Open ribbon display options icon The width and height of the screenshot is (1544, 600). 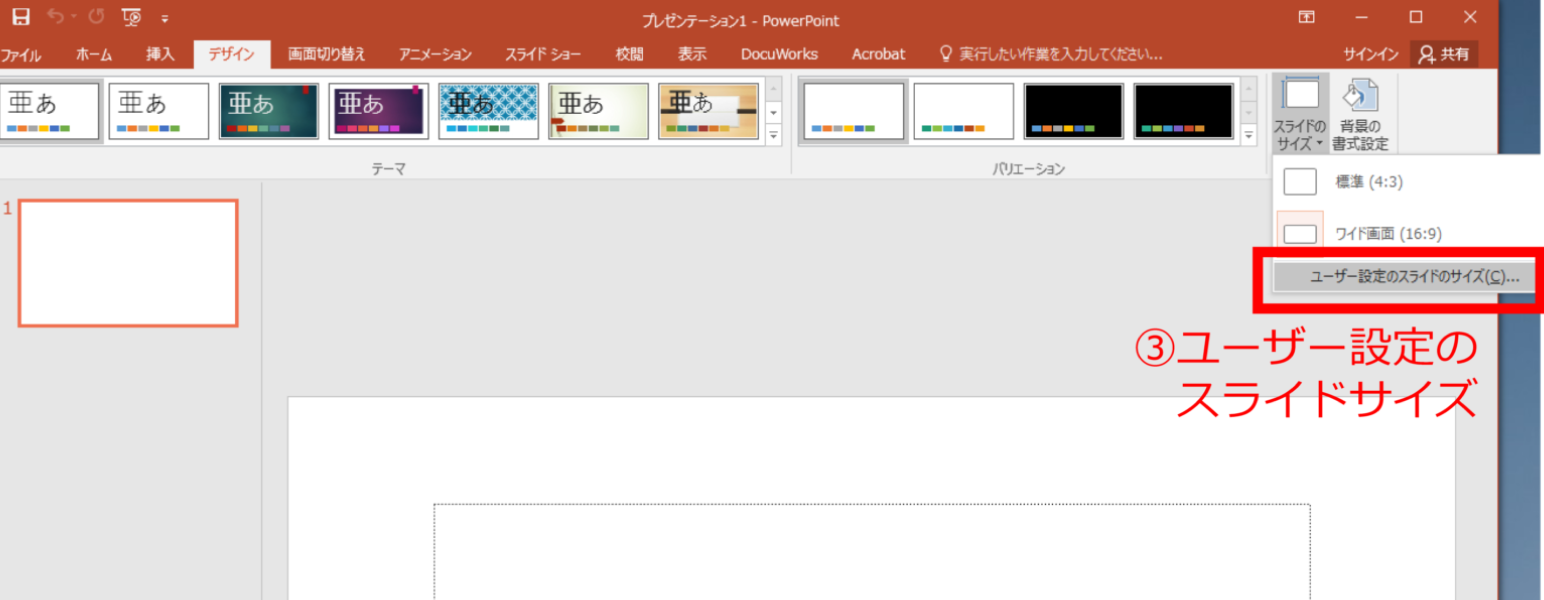[1306, 17]
